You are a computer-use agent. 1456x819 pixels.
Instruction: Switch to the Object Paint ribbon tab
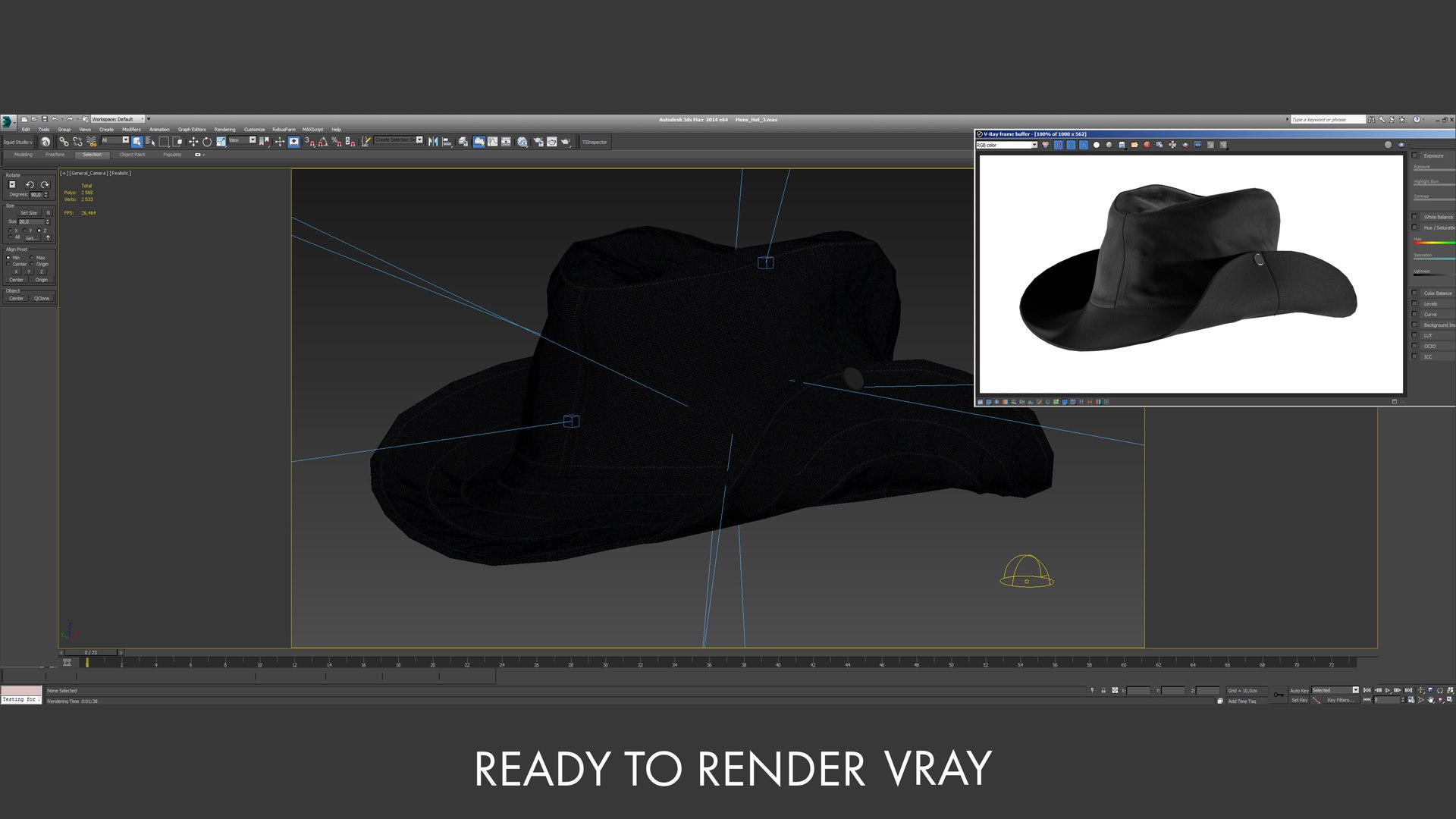click(x=132, y=155)
